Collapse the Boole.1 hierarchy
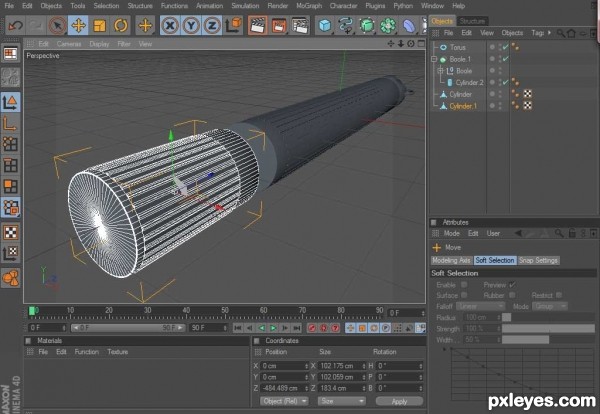This screenshot has height=414, width=600. pyautogui.click(x=434, y=59)
